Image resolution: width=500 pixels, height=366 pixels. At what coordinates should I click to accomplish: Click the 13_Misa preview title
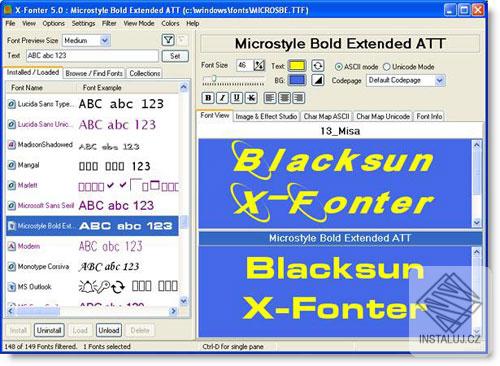pos(340,131)
